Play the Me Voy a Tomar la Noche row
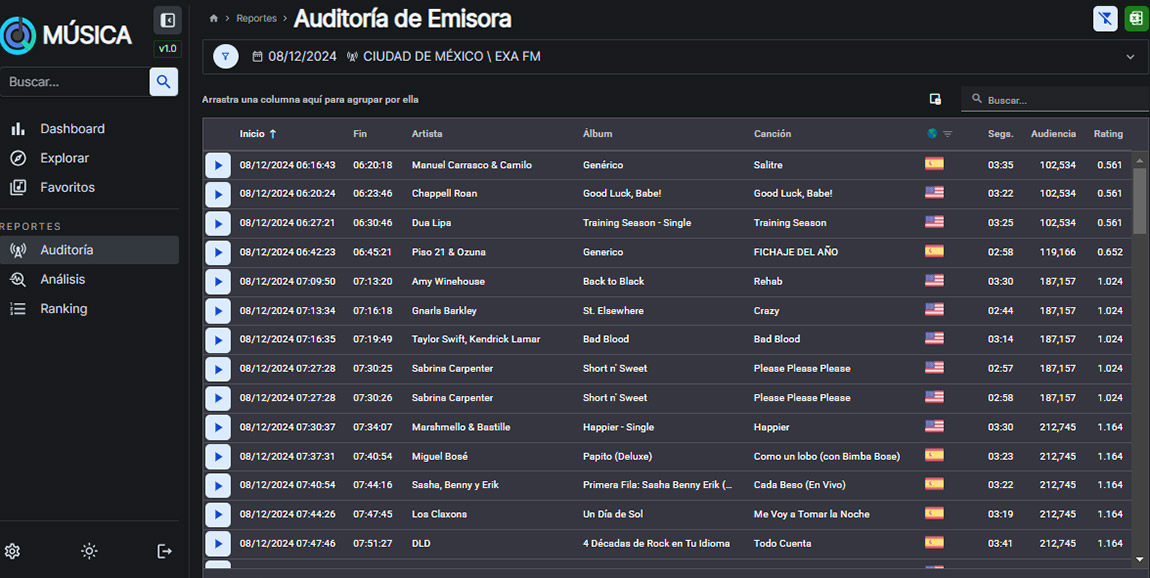This screenshot has width=1150, height=578. (x=218, y=514)
